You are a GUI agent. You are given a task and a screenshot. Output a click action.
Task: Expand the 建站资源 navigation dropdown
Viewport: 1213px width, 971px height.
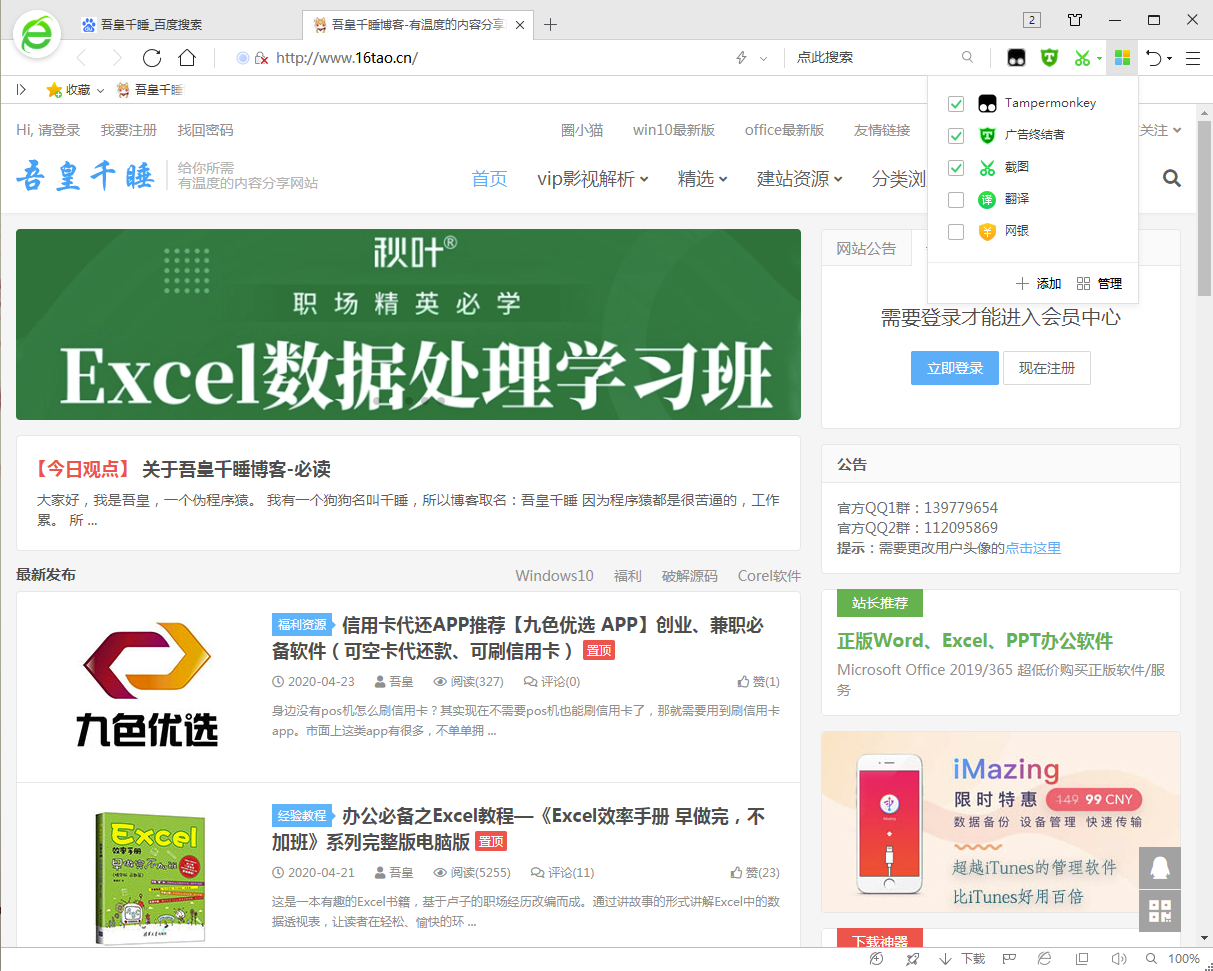click(799, 179)
